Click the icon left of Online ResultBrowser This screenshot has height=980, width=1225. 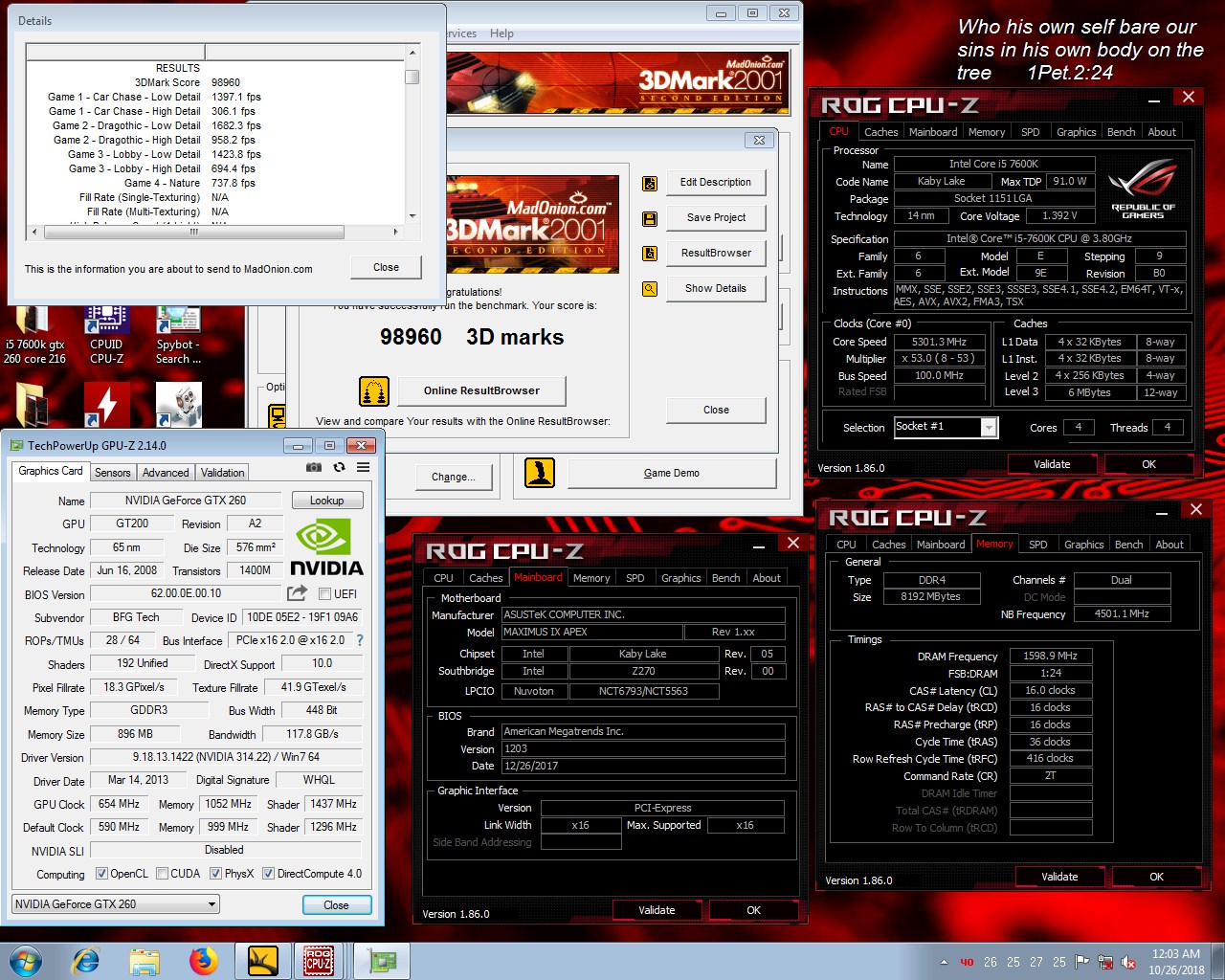(374, 390)
